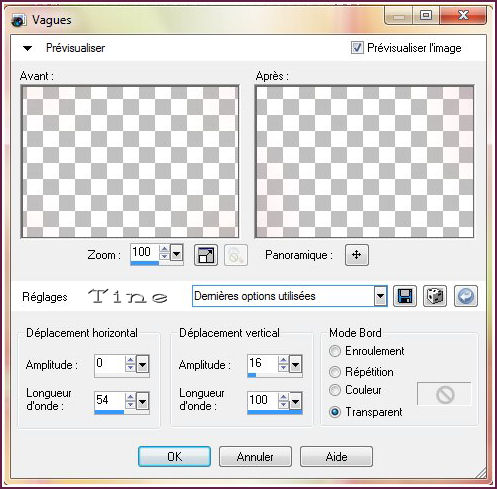Screen dimensions: 497x489
Task: Select the Répétition edge mode
Action: pyautogui.click(x=335, y=372)
